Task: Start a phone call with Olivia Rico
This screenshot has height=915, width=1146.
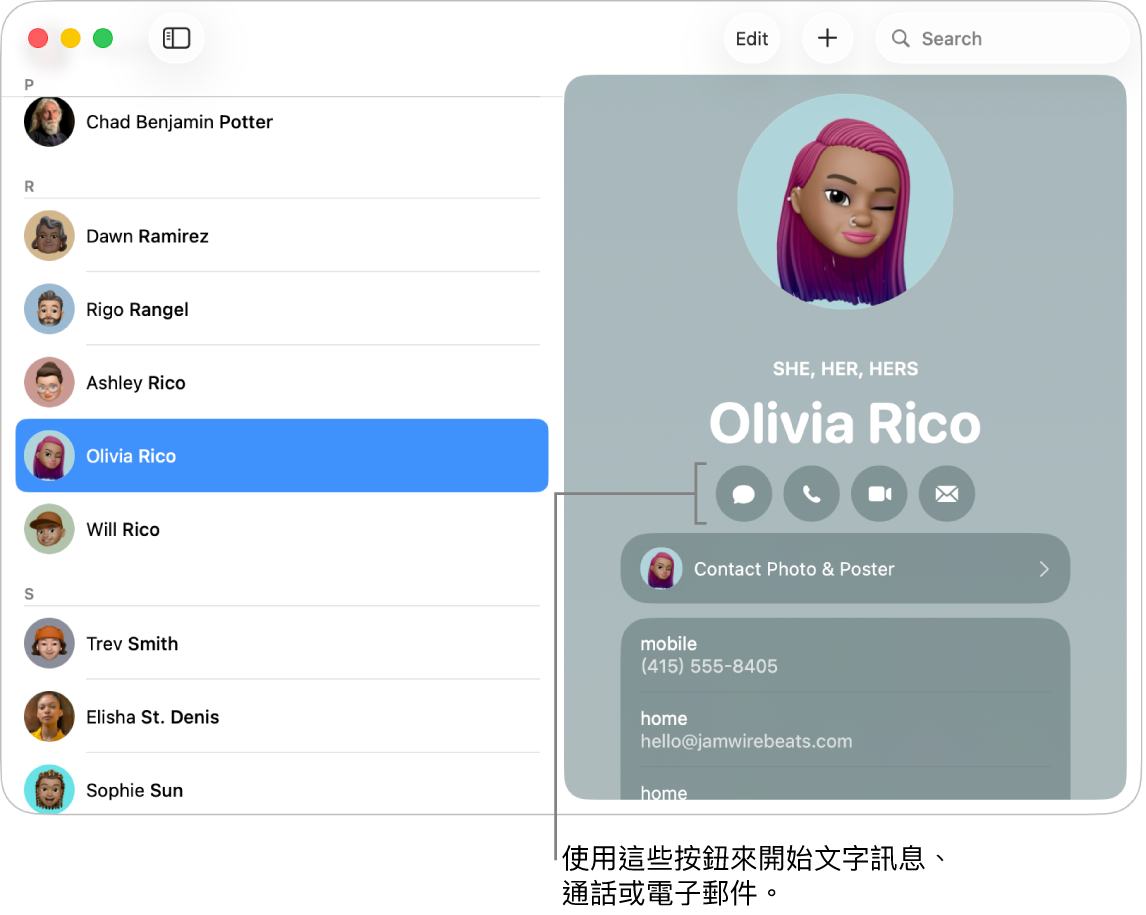Action: (813, 495)
